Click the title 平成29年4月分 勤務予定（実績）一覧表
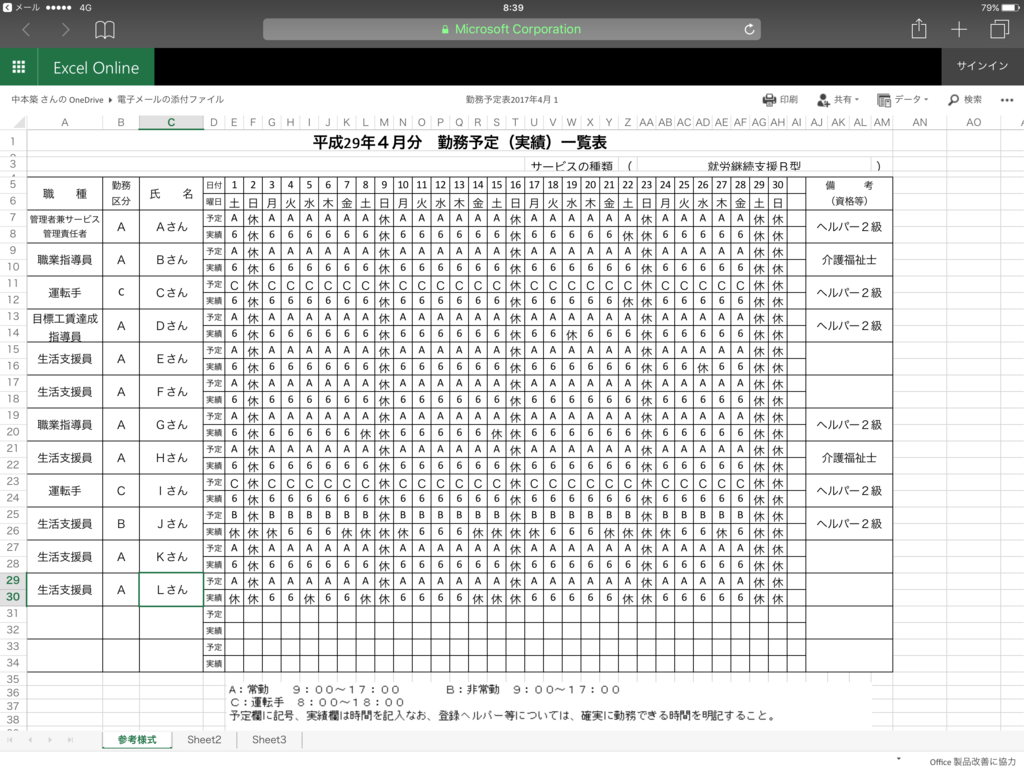This screenshot has width=1024, height=768. pyautogui.click(x=460, y=142)
